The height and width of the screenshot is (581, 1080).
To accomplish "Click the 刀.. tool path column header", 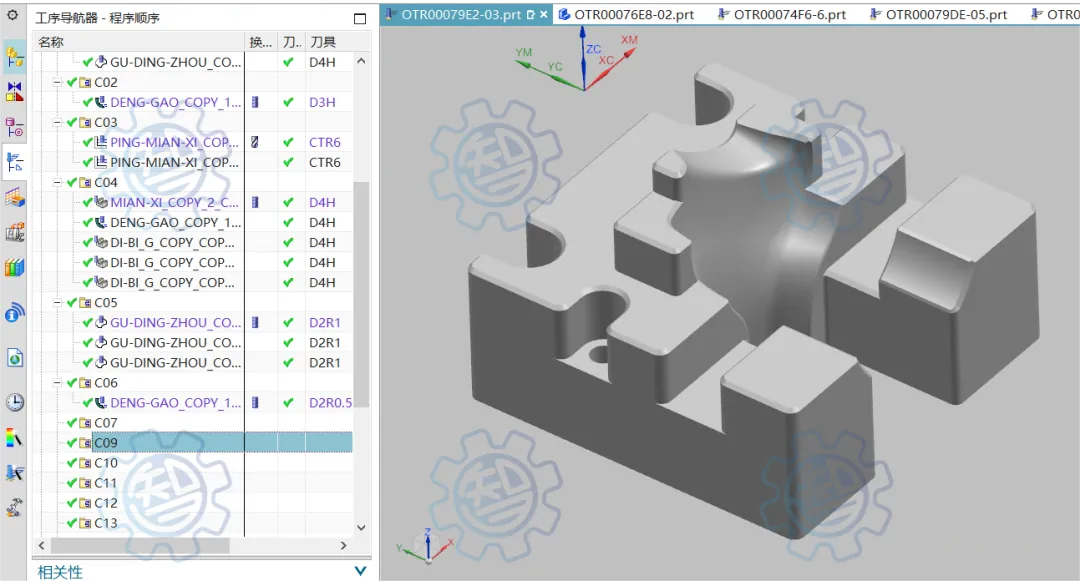I will (292, 42).
